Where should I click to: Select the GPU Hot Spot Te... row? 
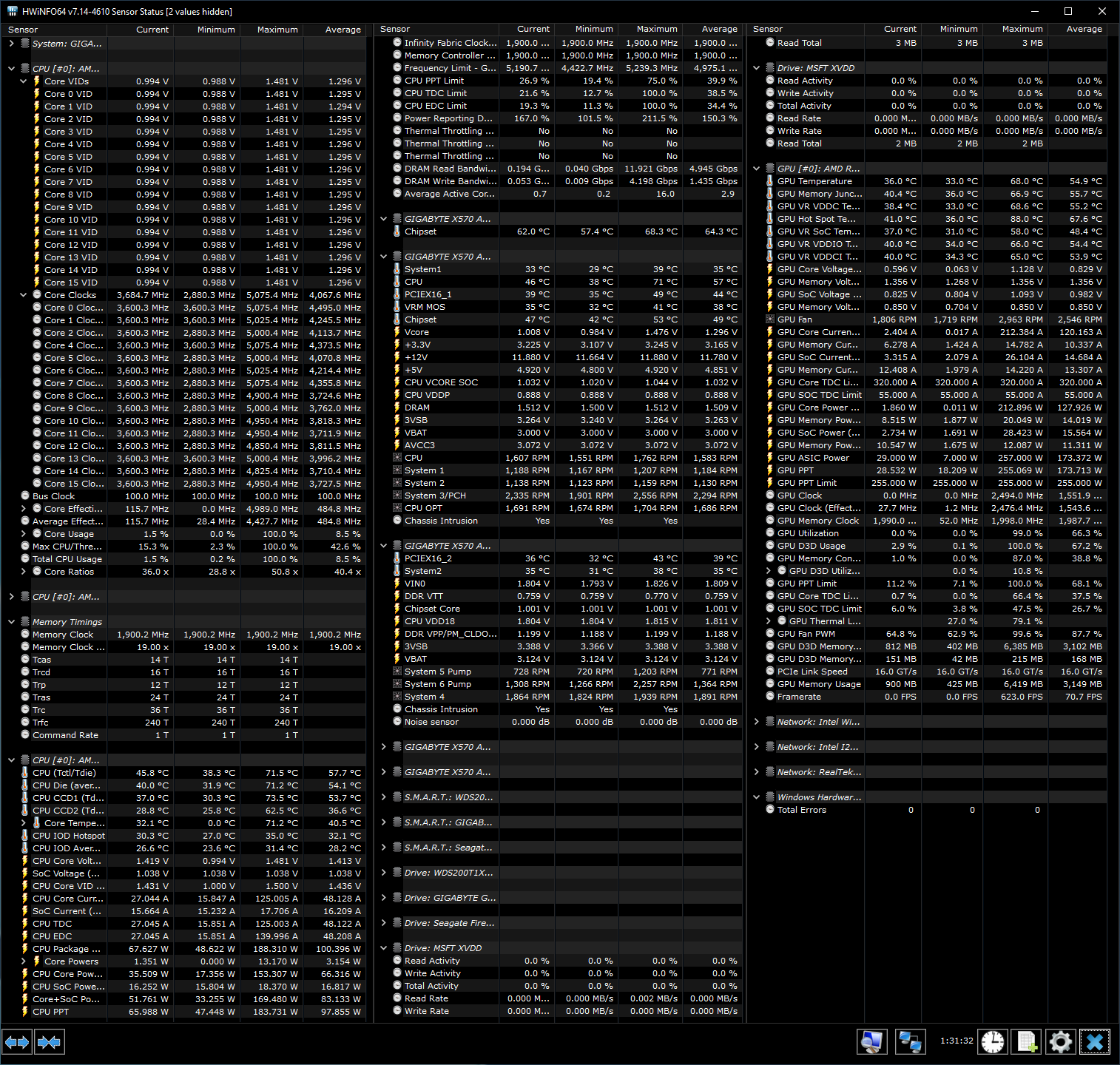(x=928, y=219)
